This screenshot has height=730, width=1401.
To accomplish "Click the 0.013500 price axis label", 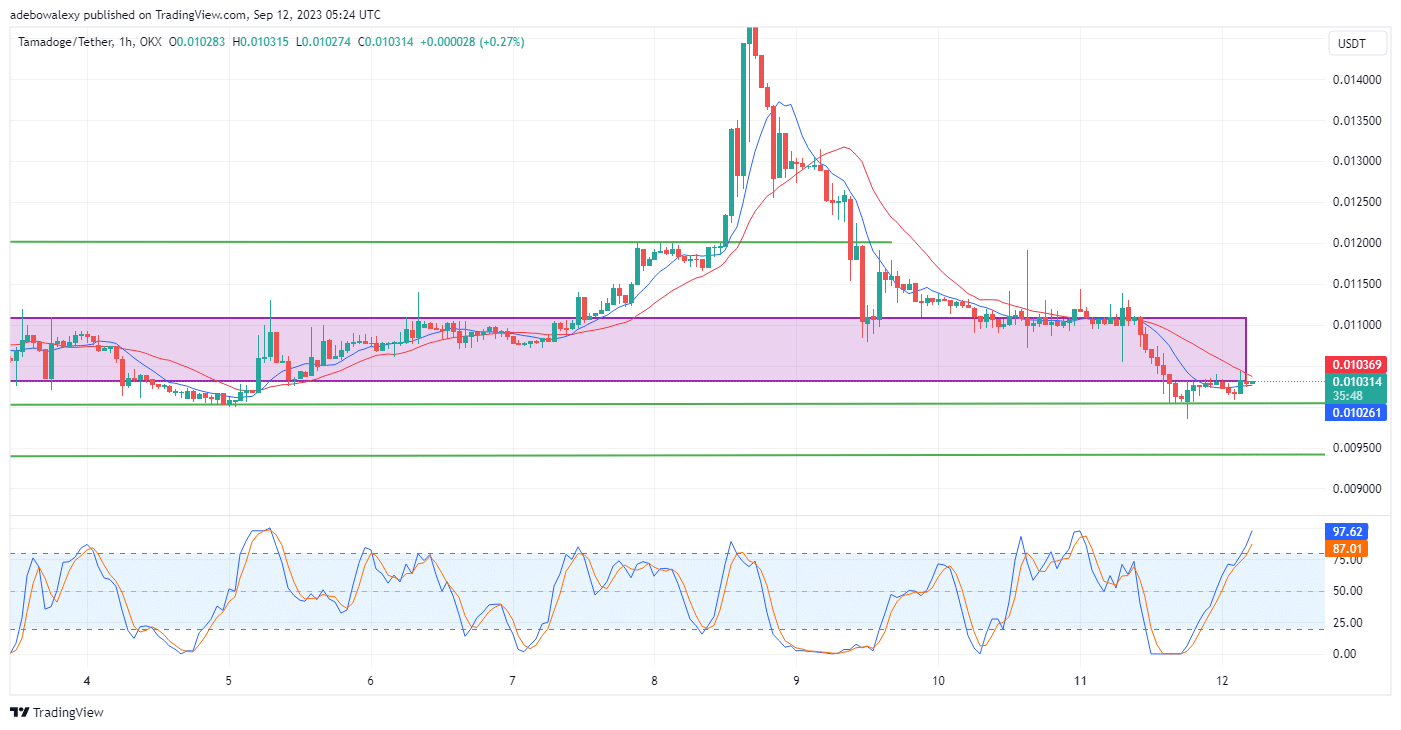I will click(1358, 121).
